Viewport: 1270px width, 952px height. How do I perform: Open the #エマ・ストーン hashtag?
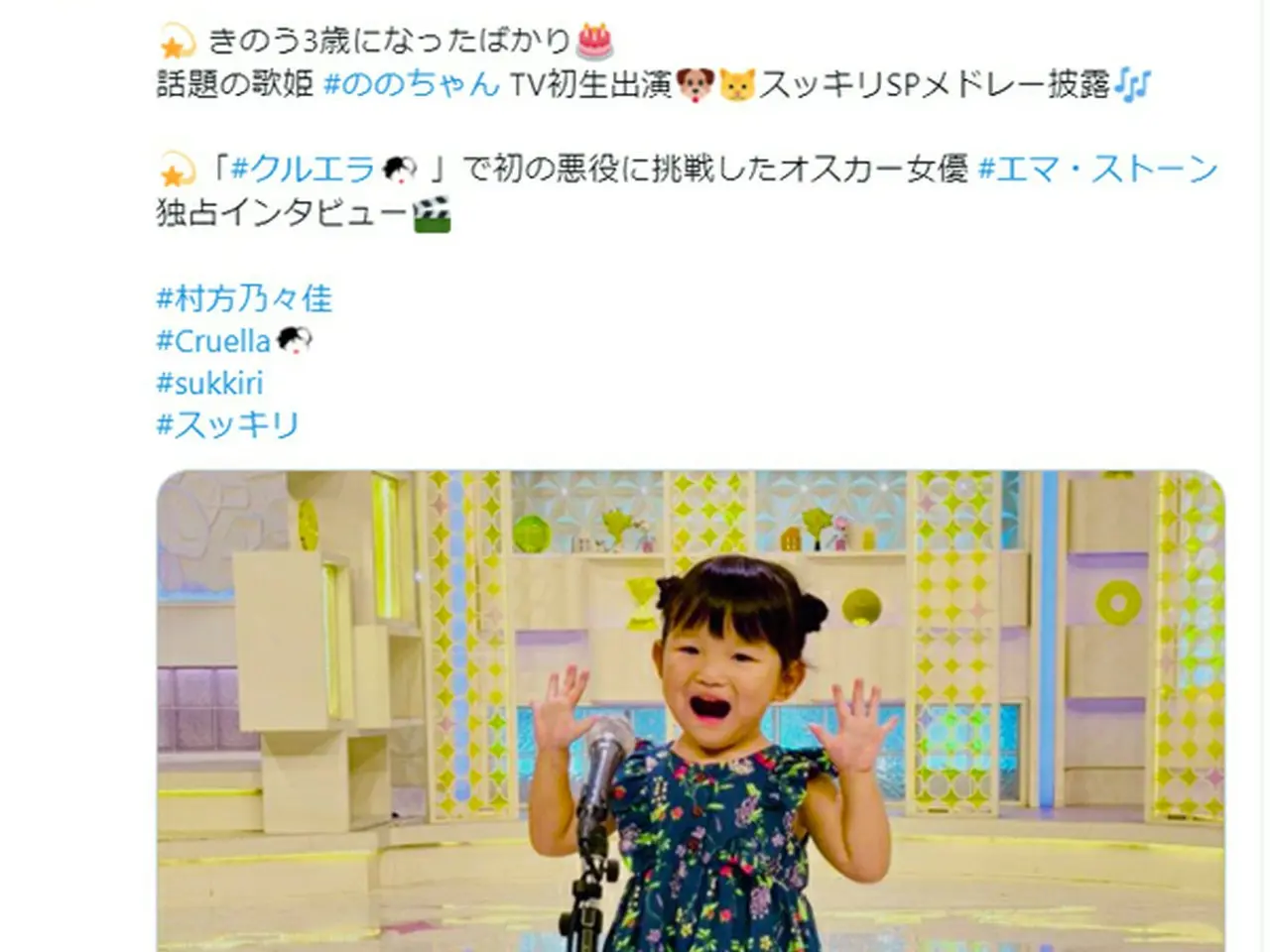[x=1097, y=170]
